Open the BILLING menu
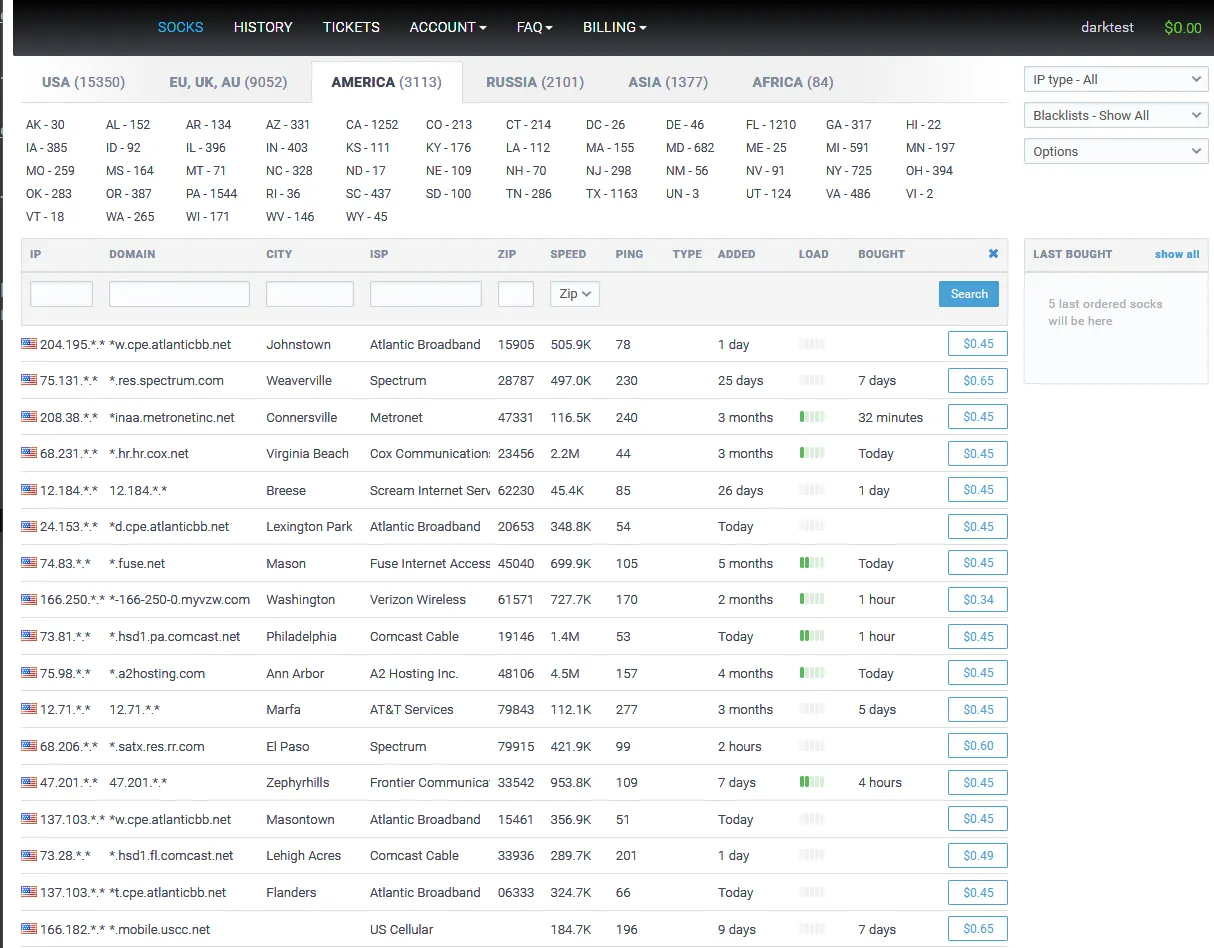Screen dimensions: 1214x948 pyautogui.click(x=614, y=27)
